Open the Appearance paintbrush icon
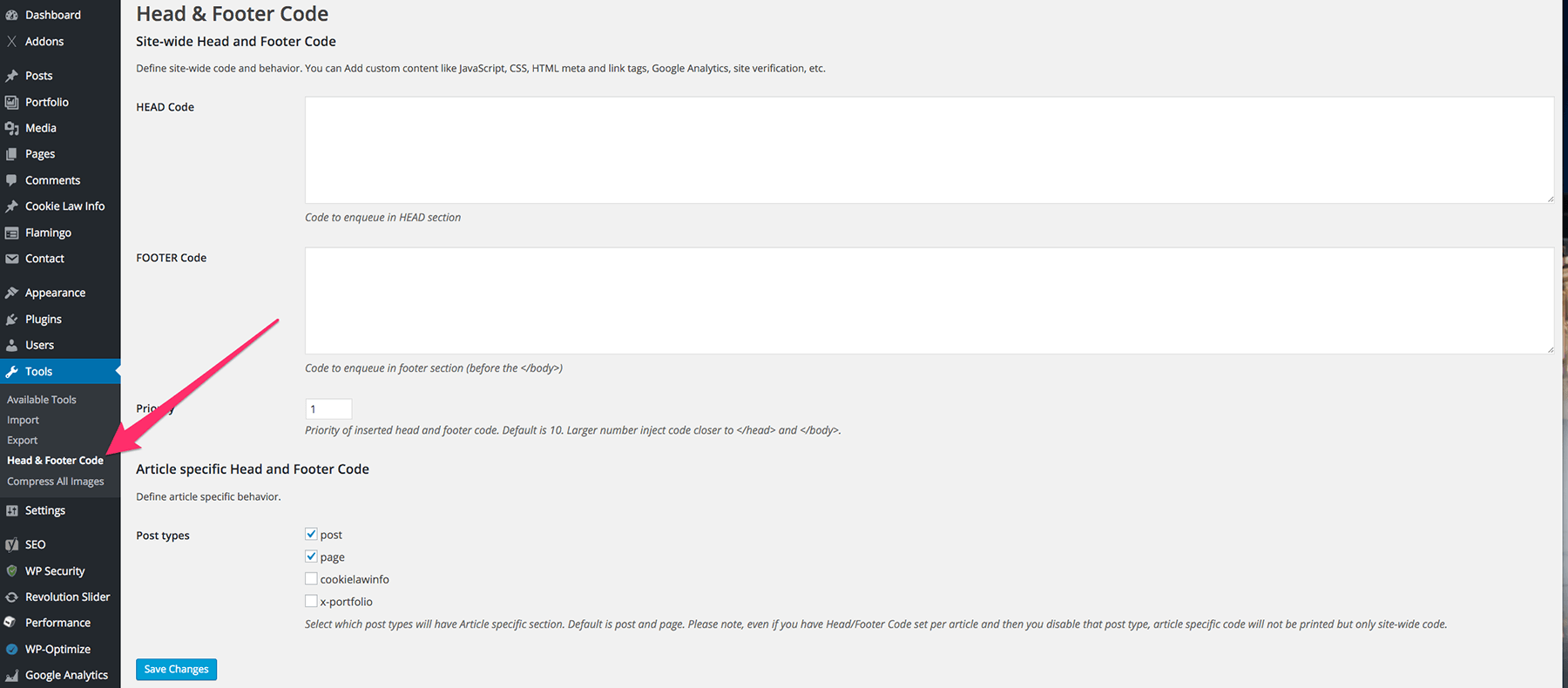The image size is (1568, 688). [x=11, y=293]
